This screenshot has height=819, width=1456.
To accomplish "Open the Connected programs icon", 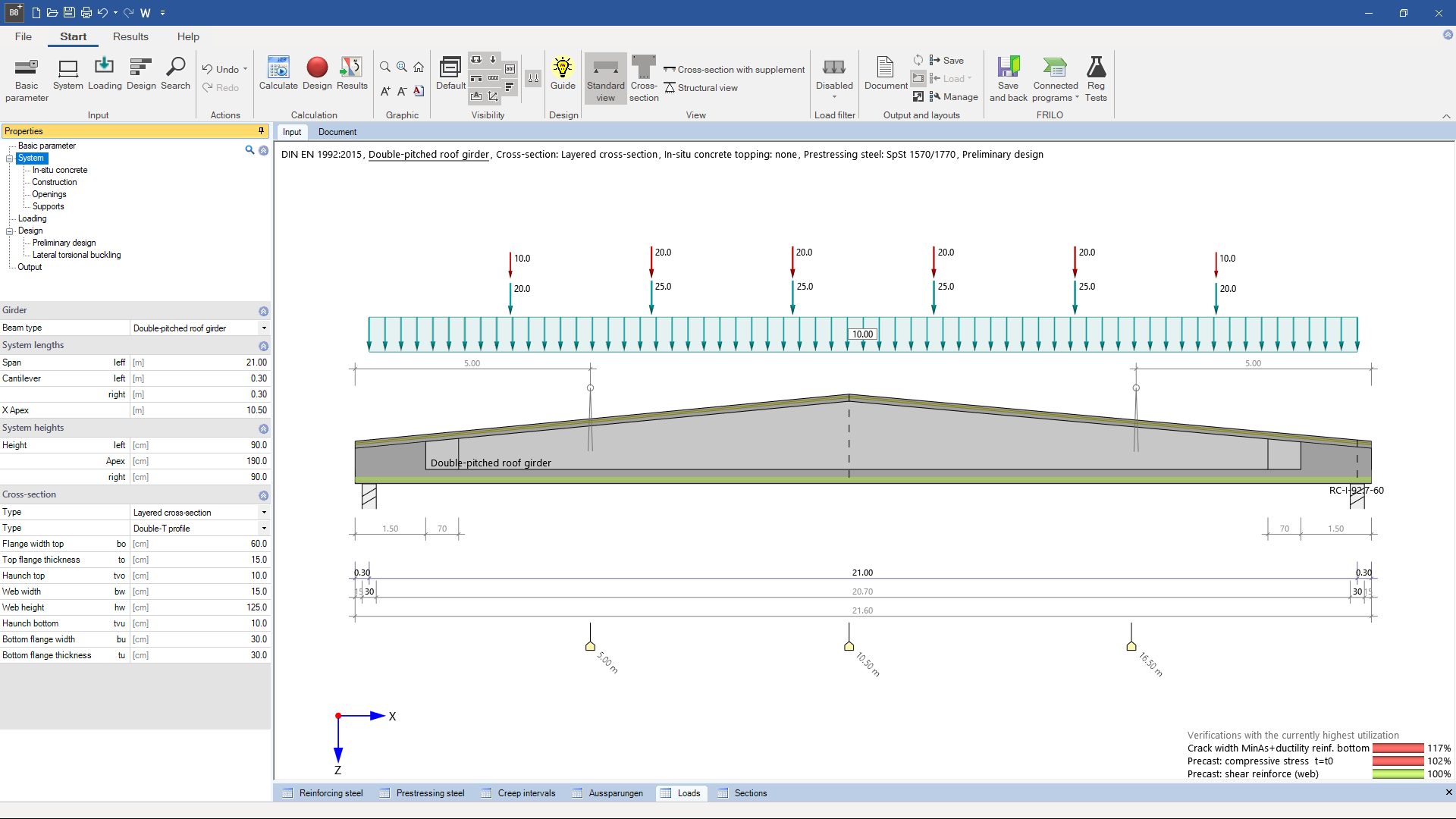I will coord(1055,76).
